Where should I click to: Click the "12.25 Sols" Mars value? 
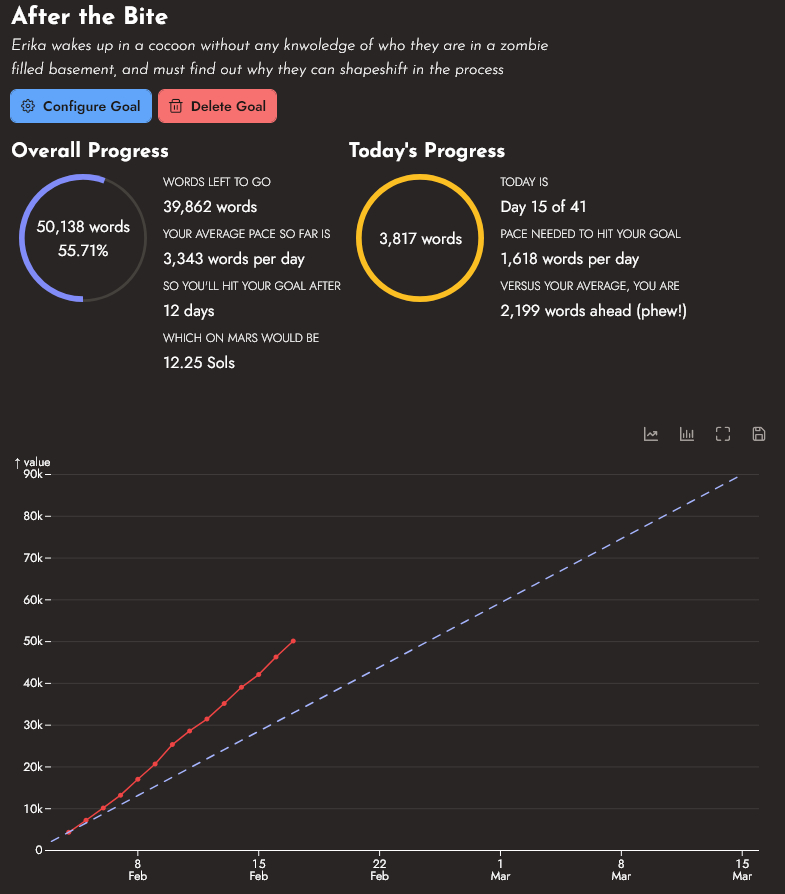[199, 362]
